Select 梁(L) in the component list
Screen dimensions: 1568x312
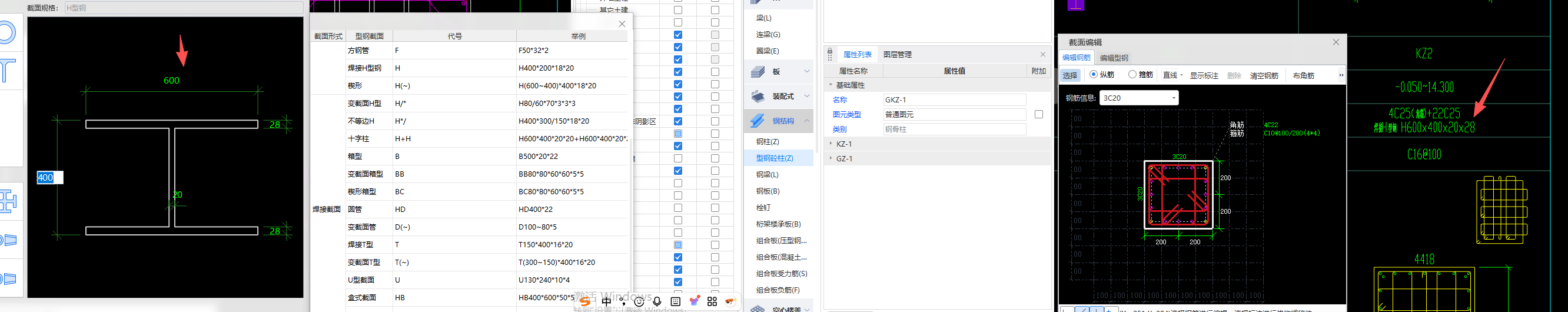coord(779,18)
